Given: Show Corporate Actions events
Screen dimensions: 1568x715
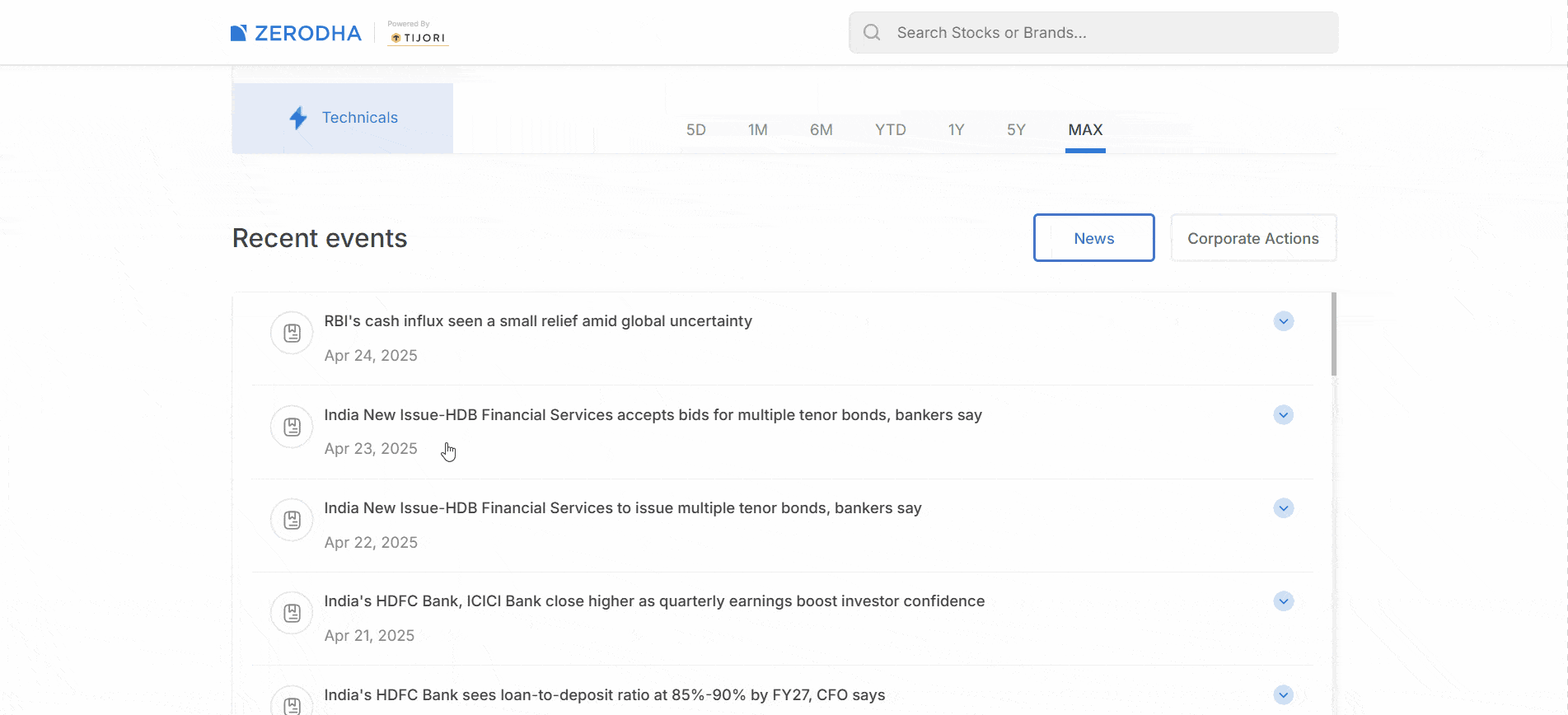Looking at the screenshot, I should [x=1253, y=238].
